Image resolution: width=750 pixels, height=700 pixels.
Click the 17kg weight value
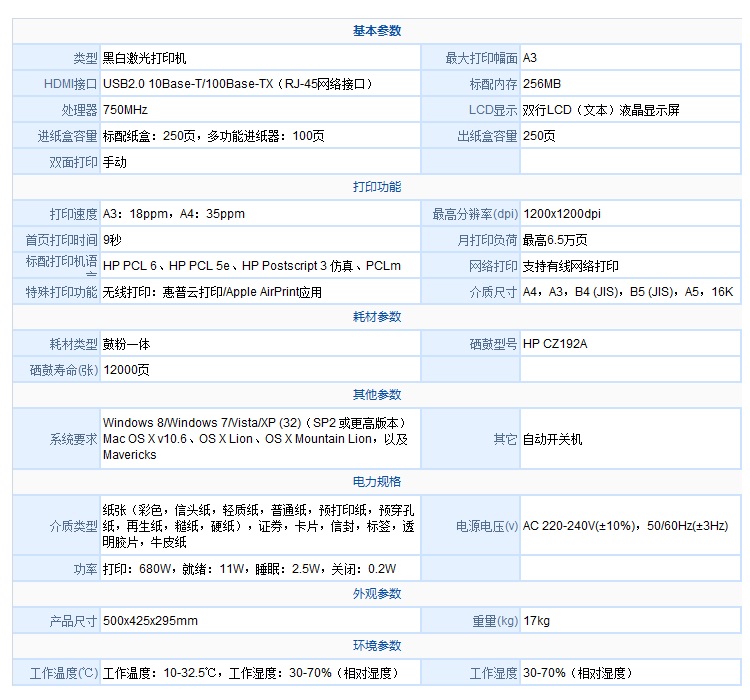pos(536,621)
